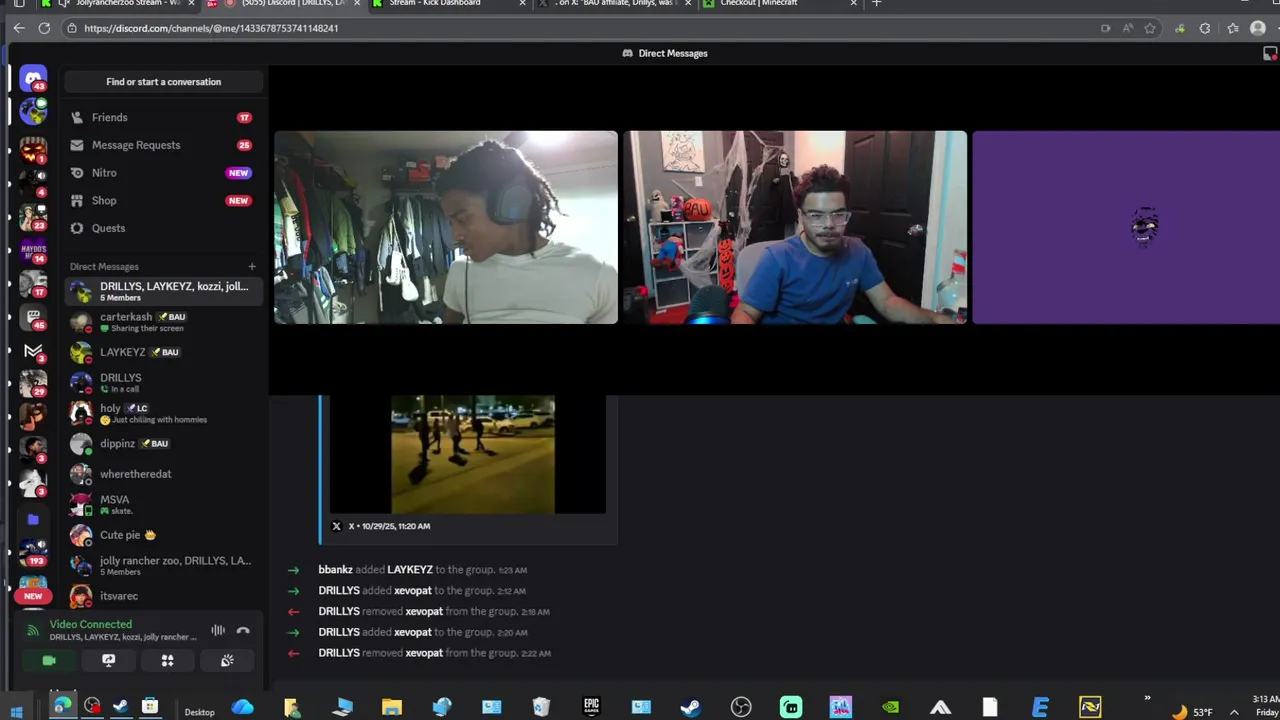This screenshot has width=1280, height=720.
Task: Switch to the Discord DRILLYS browser tab
Action: 285,4
